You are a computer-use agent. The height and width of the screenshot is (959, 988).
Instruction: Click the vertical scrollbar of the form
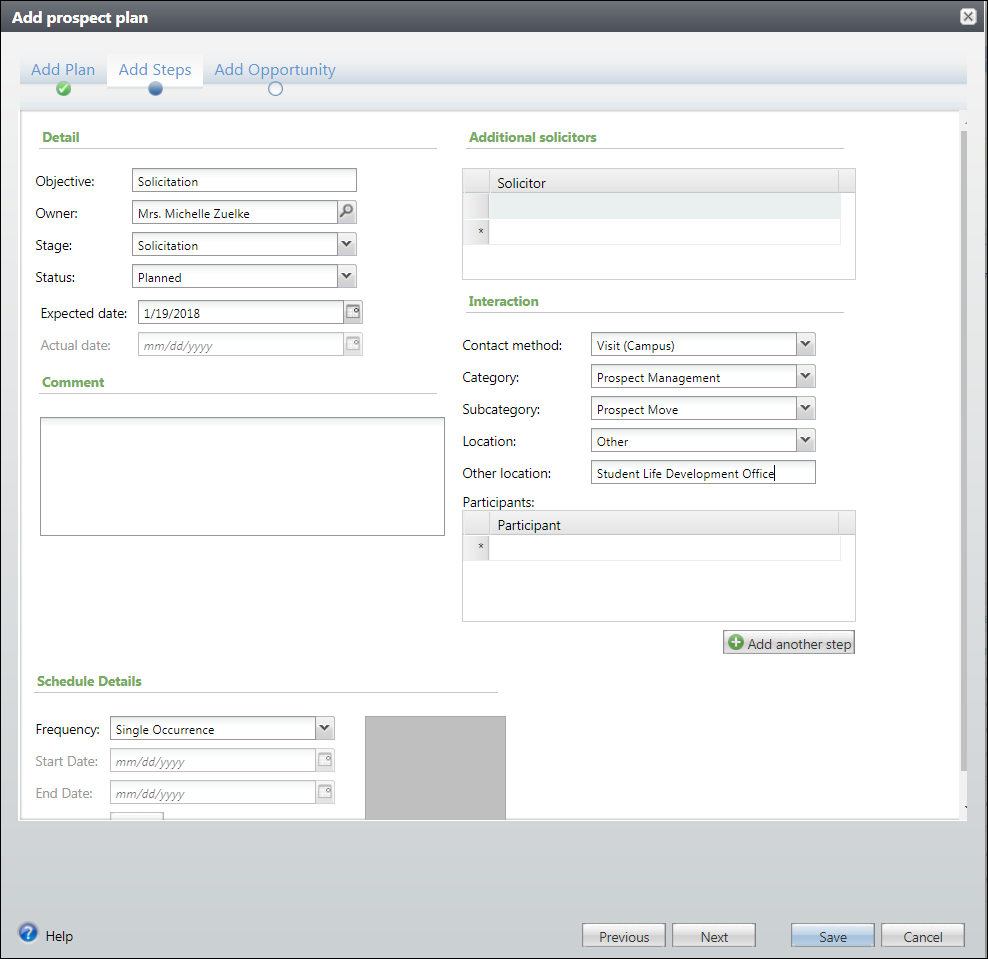(963, 451)
